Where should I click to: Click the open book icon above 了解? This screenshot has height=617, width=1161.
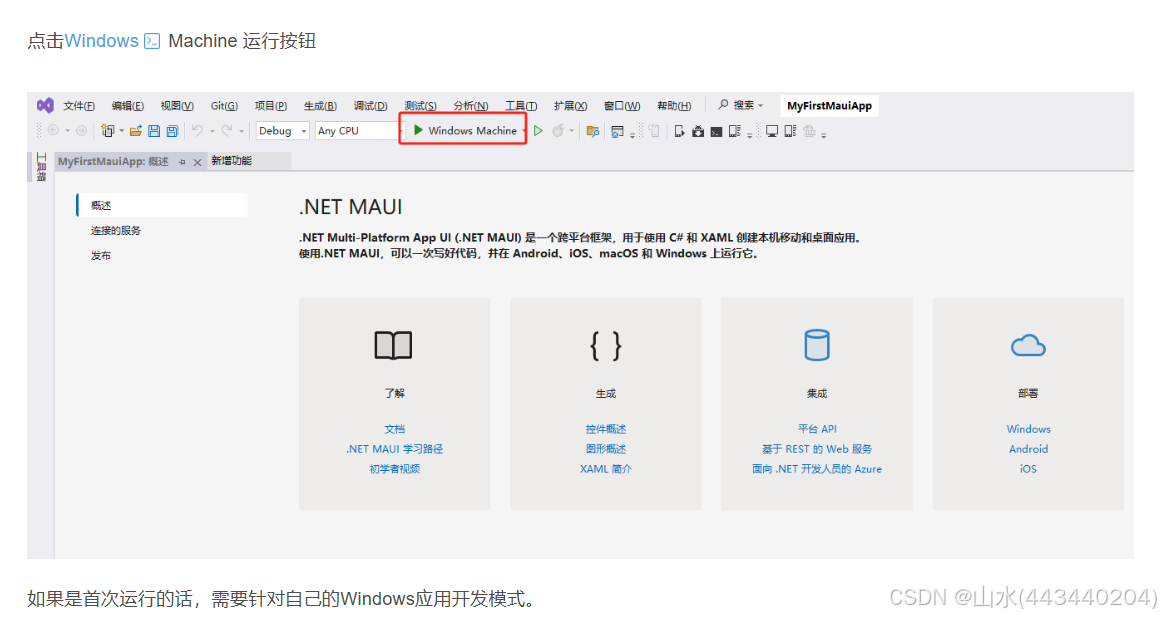tap(393, 345)
